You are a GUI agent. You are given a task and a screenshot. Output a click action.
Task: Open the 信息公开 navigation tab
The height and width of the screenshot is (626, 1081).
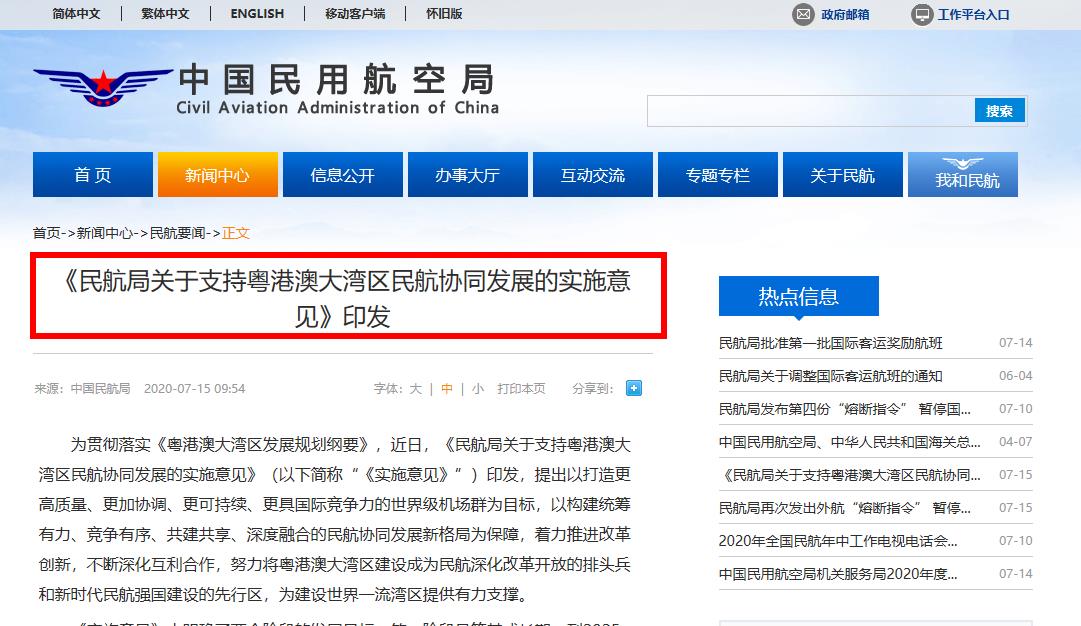[x=343, y=174]
